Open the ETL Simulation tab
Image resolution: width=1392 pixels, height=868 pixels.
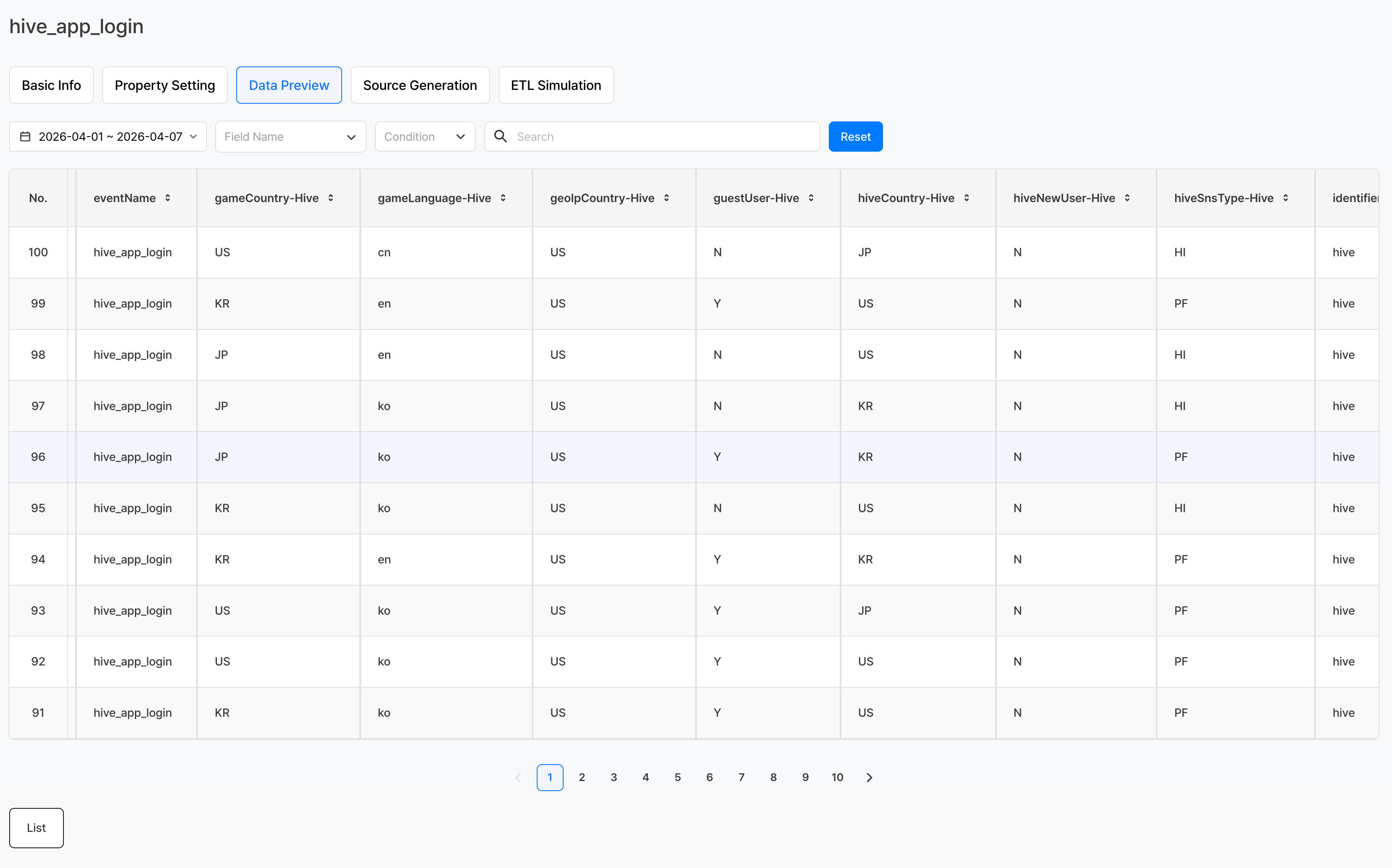(x=555, y=86)
